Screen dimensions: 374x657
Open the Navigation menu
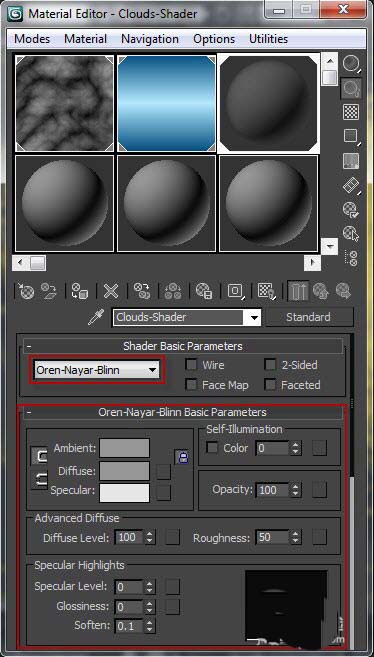(x=150, y=39)
